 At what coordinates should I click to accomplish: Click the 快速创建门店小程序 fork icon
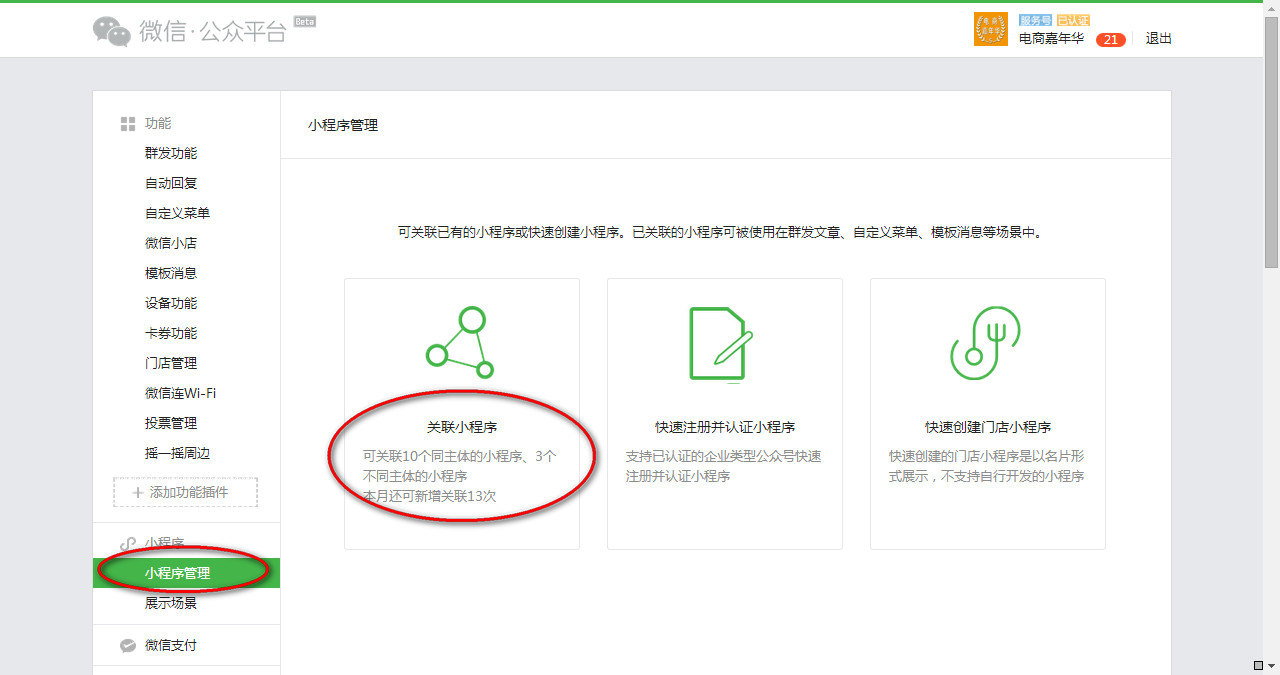pyautogui.click(x=984, y=343)
